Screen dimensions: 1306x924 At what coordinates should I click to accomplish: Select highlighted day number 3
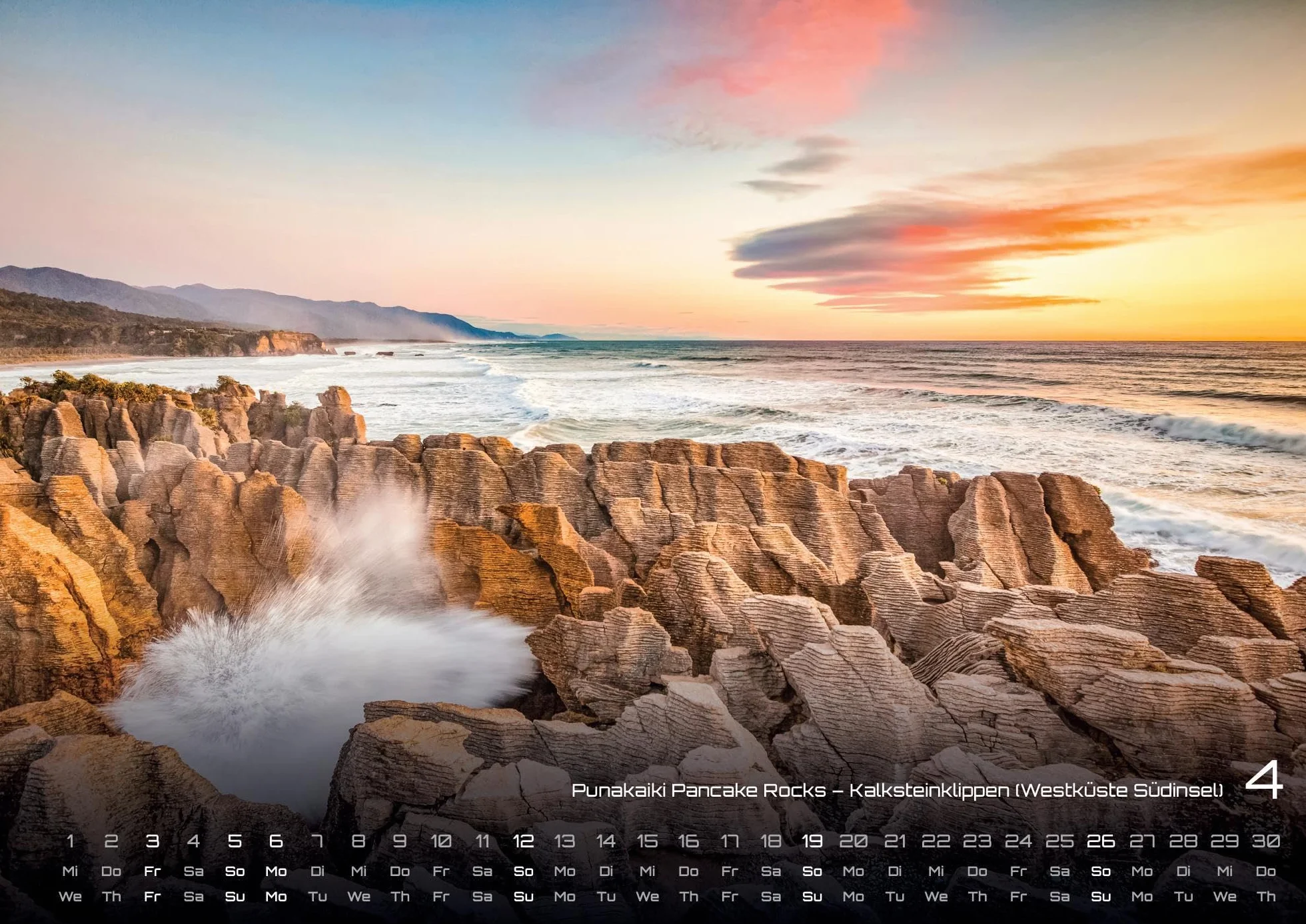coord(153,841)
